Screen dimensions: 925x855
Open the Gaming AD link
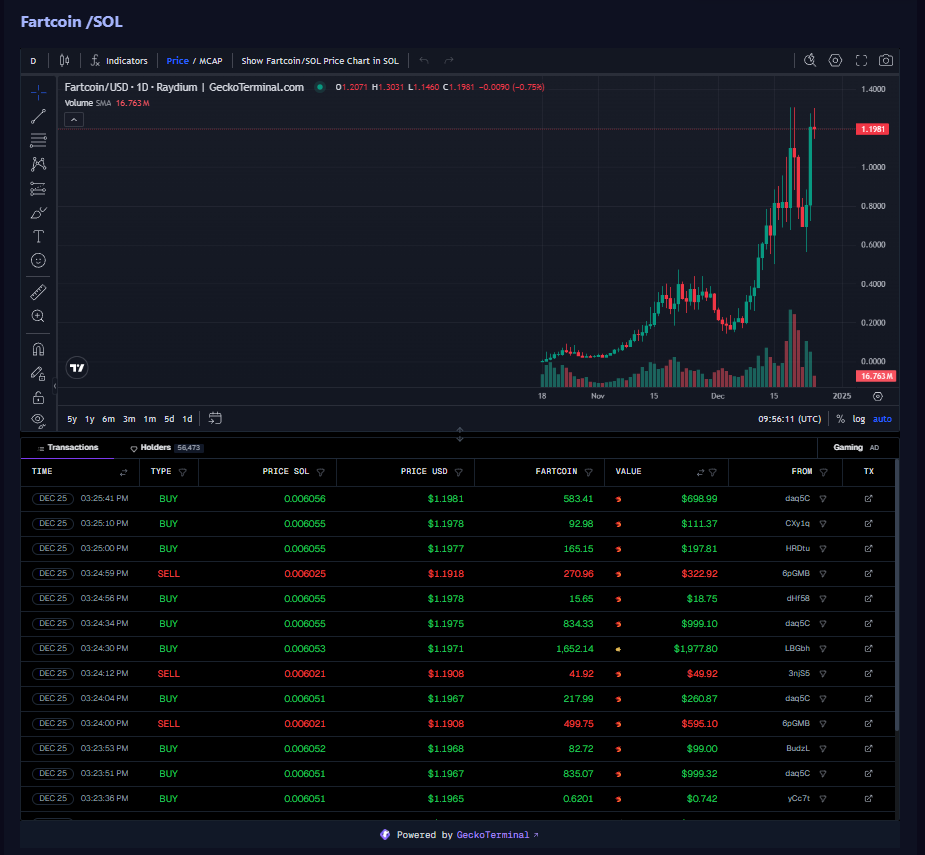tap(856, 448)
